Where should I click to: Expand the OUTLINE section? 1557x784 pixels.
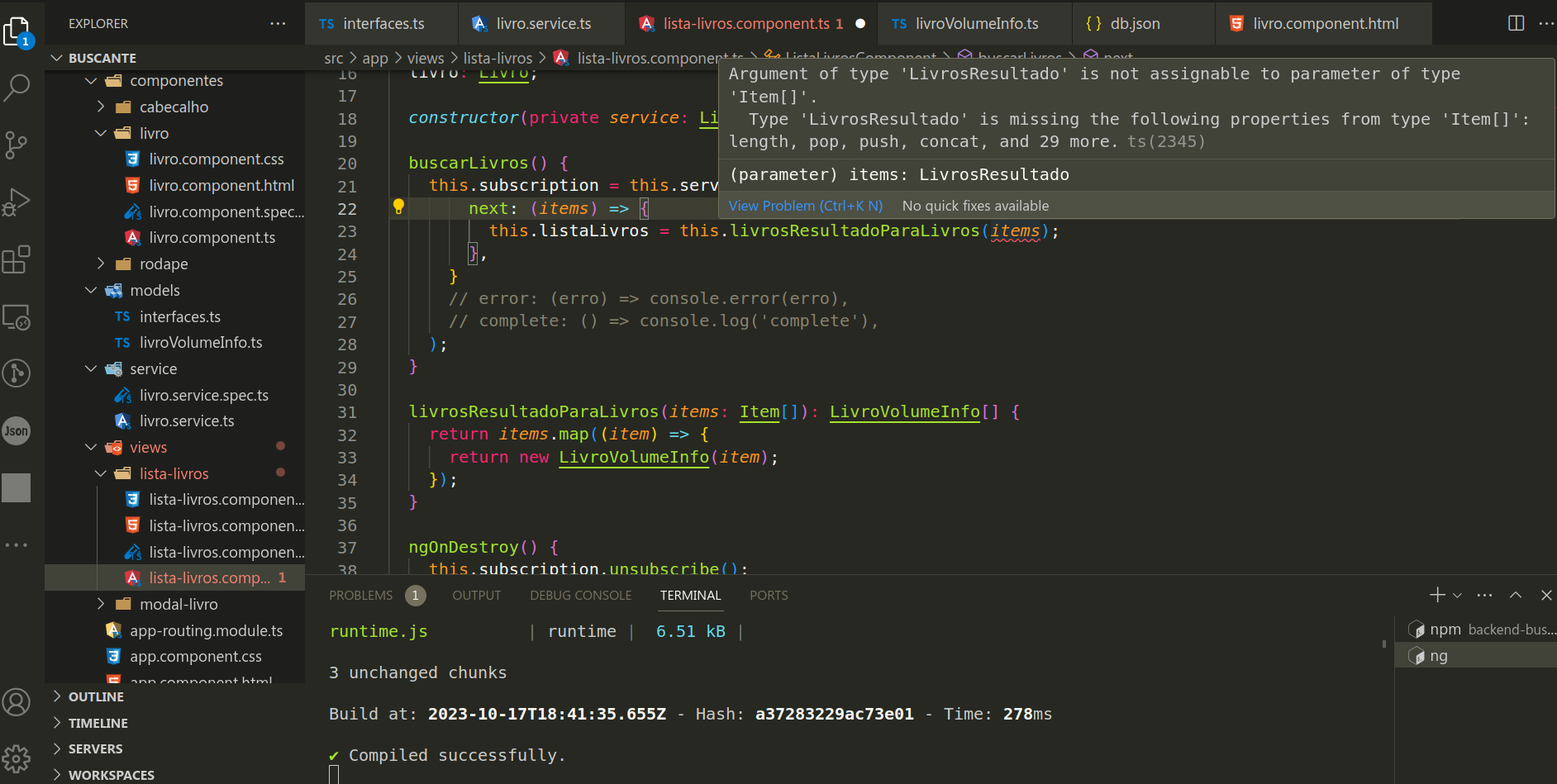(175, 696)
